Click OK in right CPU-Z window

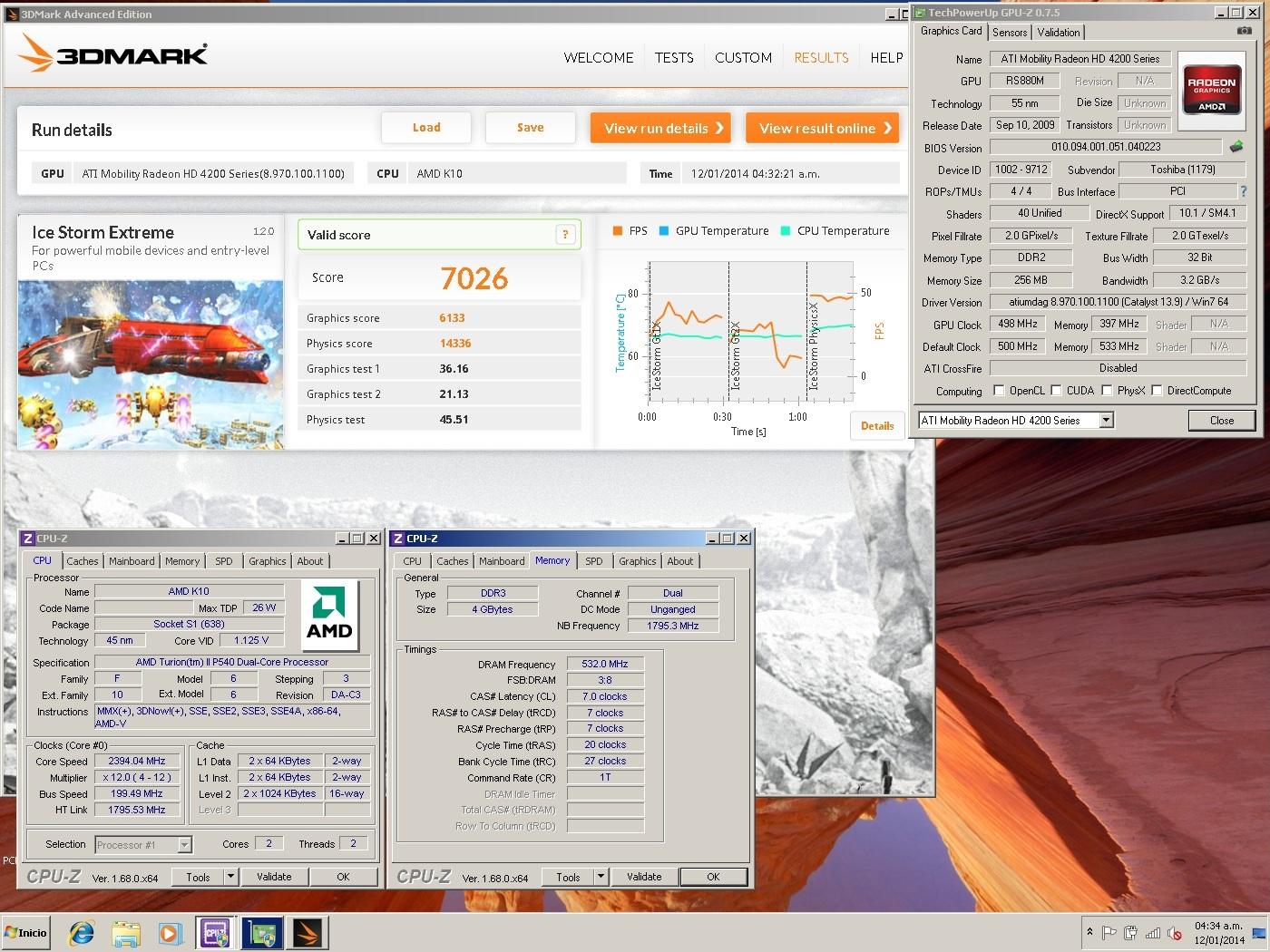click(x=713, y=877)
